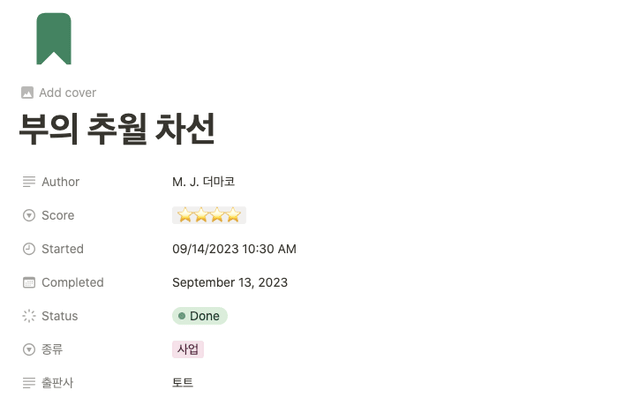640x404 pixels.
Task: Click the Completed calendar icon
Action: point(29,282)
